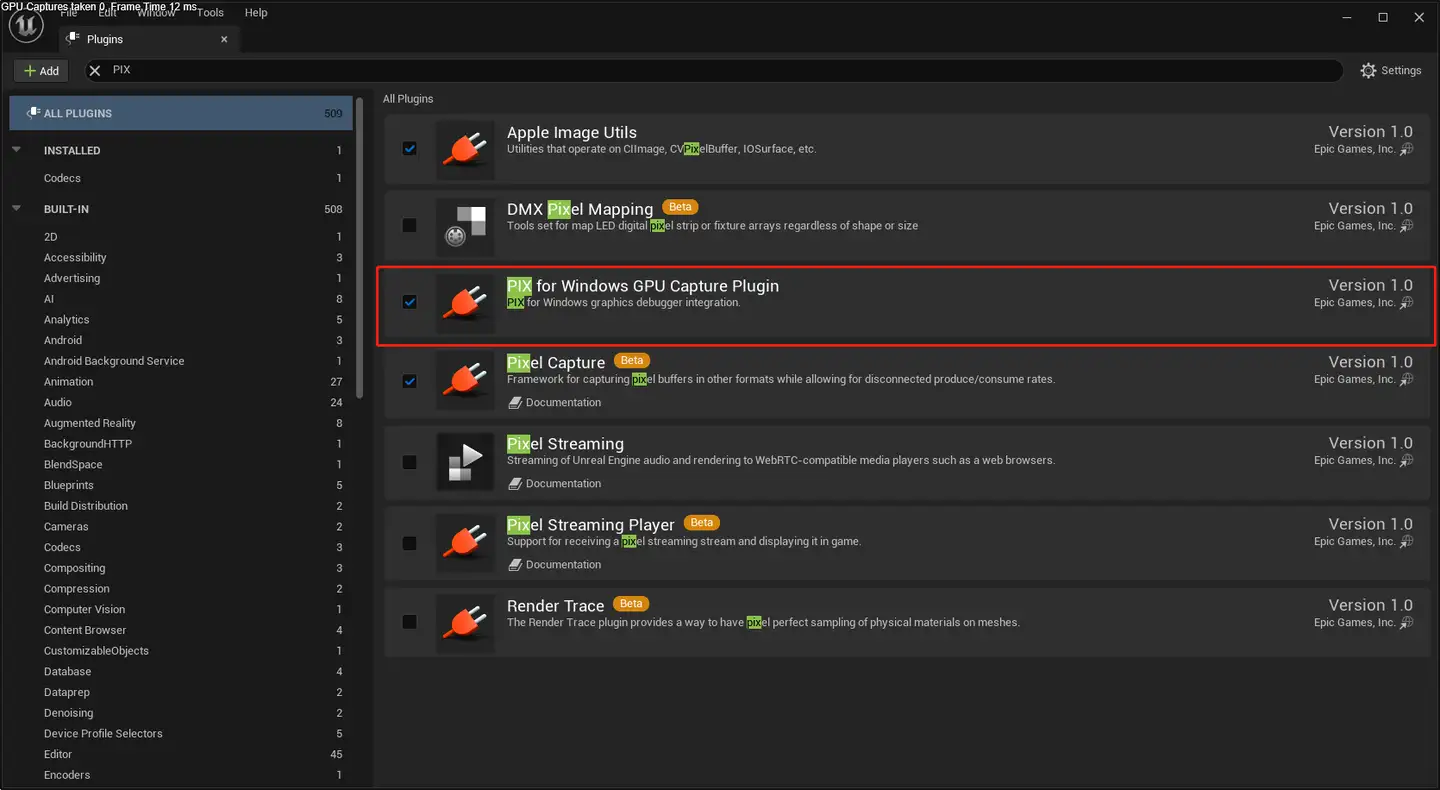Click the Pixel Streaming plugin icon
Viewport: 1440px width, 790px height.
click(x=465, y=462)
